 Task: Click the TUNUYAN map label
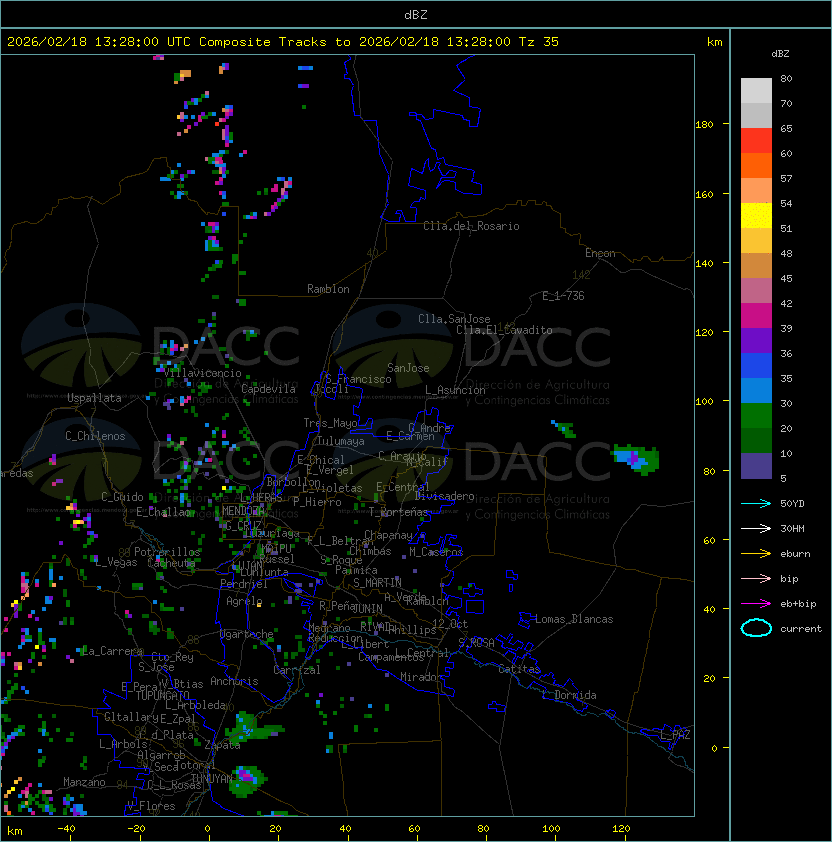point(212,778)
